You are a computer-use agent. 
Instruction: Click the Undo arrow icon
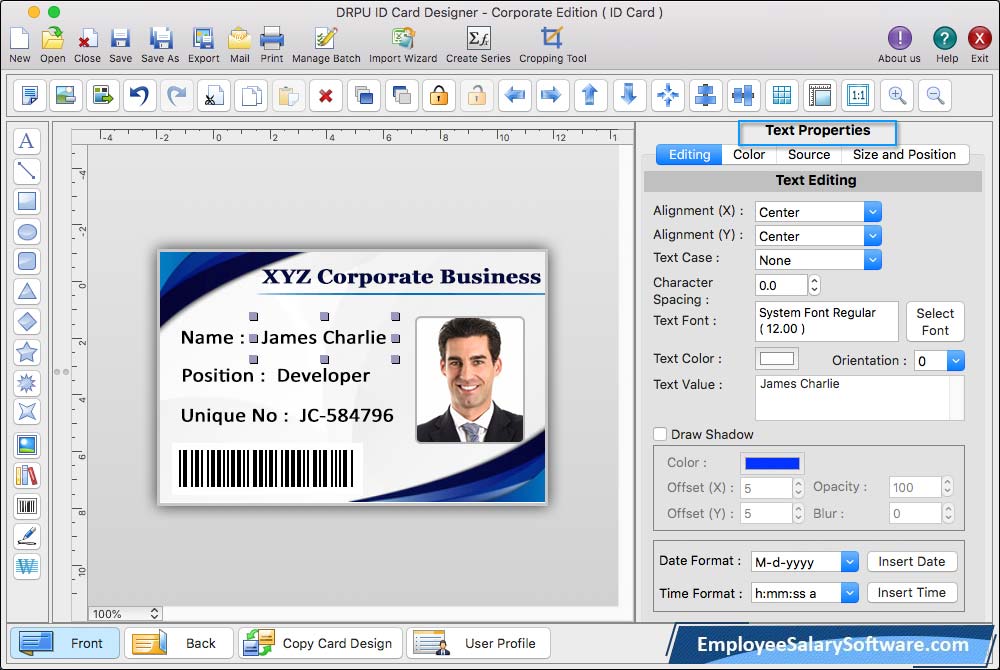coord(139,96)
